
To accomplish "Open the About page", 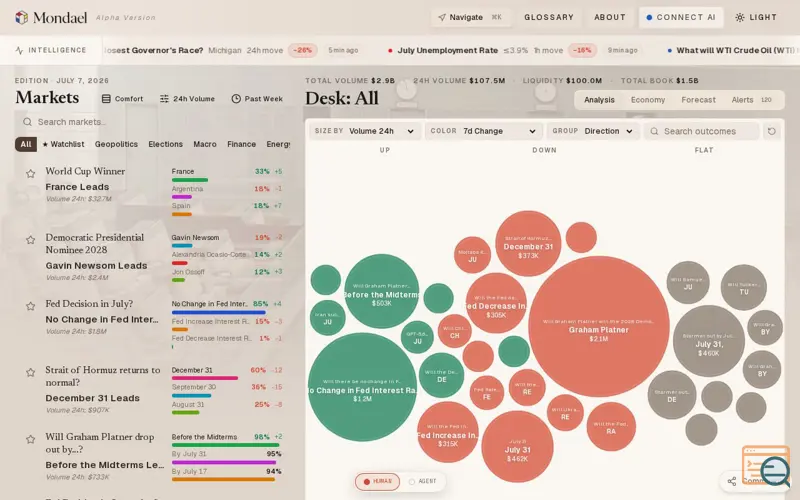I will [610, 17].
